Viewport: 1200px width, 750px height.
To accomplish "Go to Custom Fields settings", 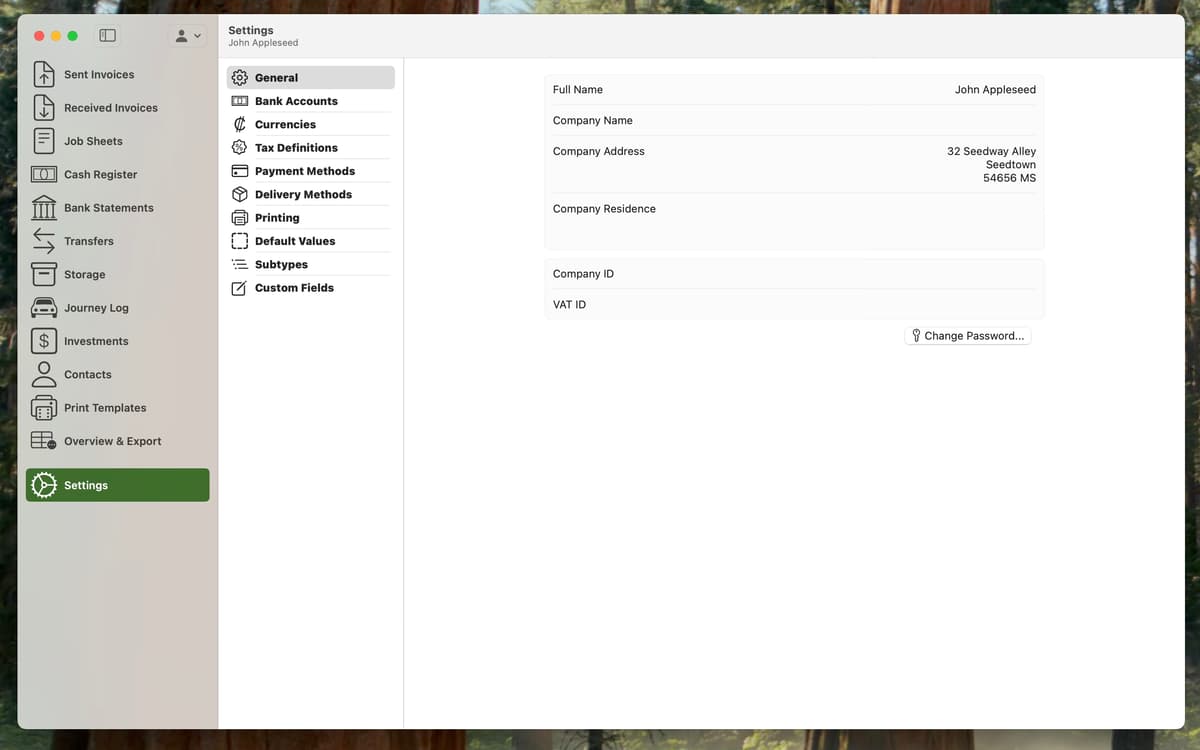I will pos(294,288).
